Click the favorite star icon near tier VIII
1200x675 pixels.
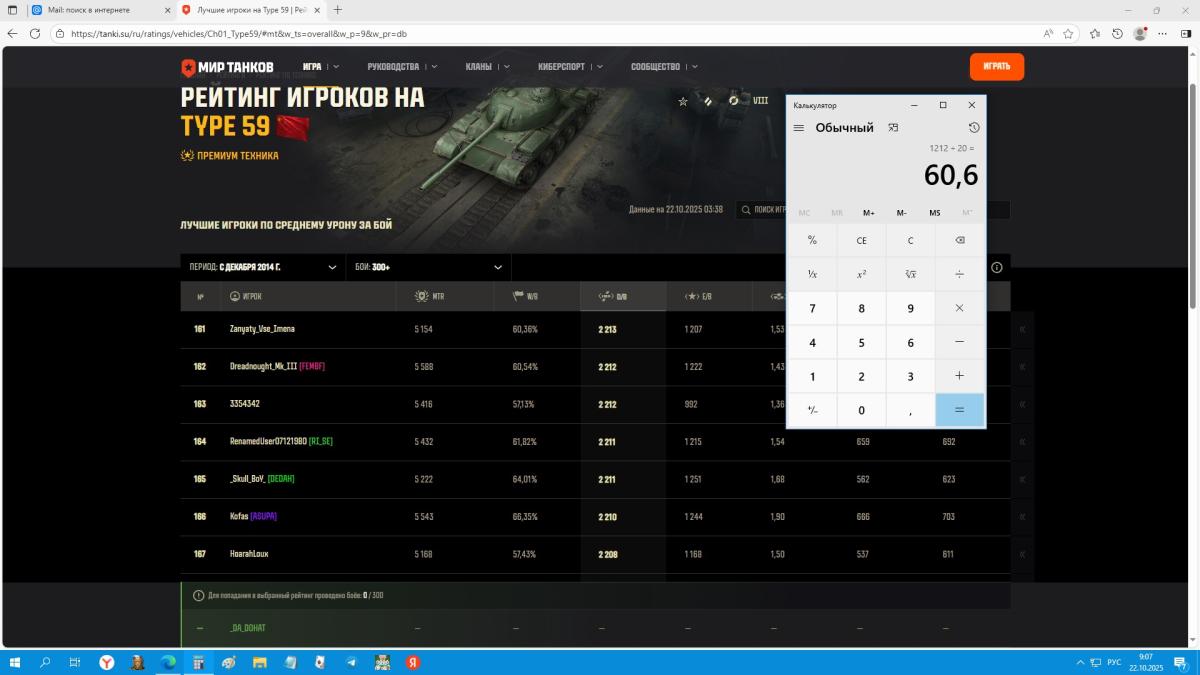[x=683, y=101]
